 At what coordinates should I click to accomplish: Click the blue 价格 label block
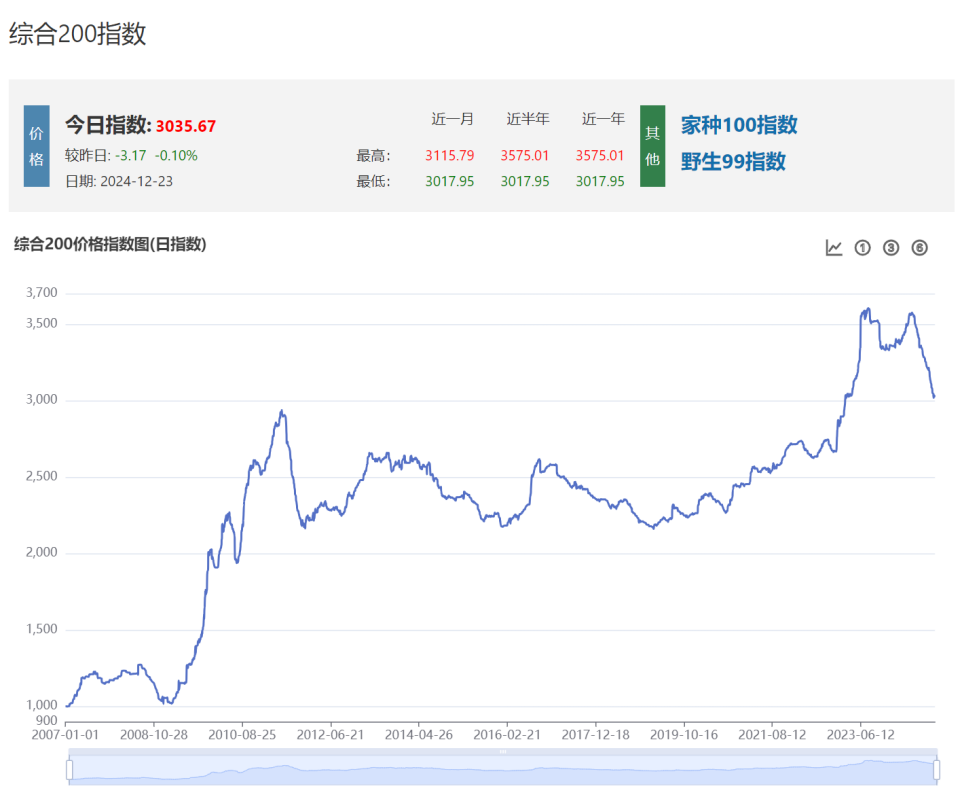(36, 146)
